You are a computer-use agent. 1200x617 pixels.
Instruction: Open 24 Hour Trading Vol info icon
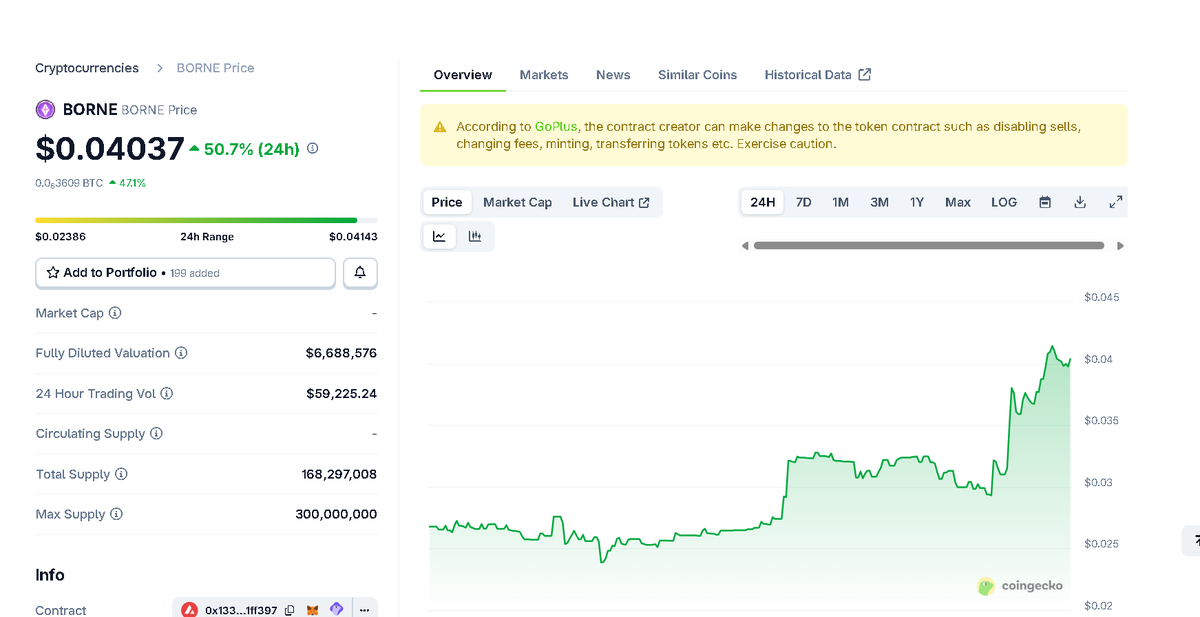pyautogui.click(x=167, y=393)
